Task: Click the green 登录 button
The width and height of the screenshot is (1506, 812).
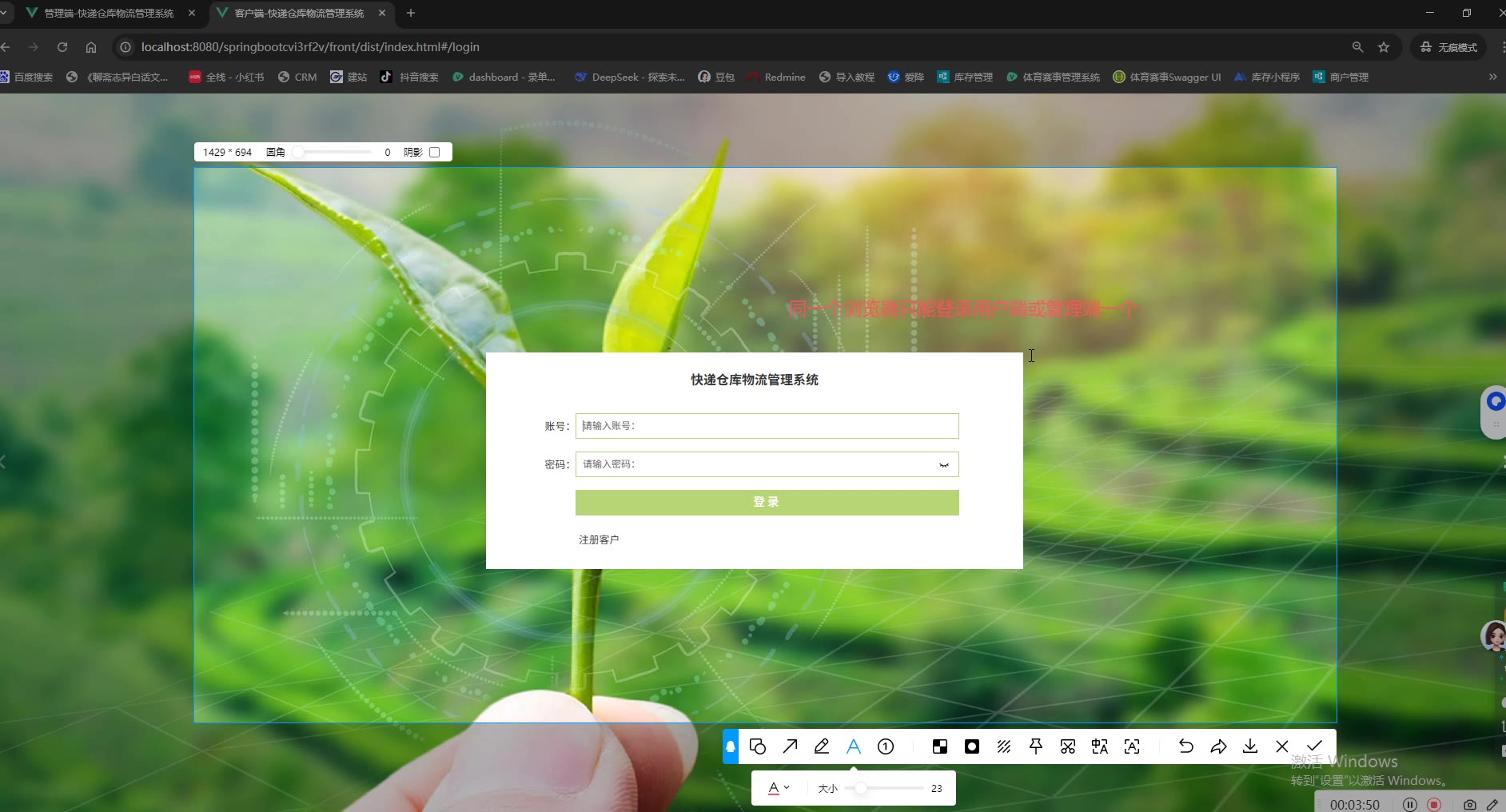Action: coord(767,502)
